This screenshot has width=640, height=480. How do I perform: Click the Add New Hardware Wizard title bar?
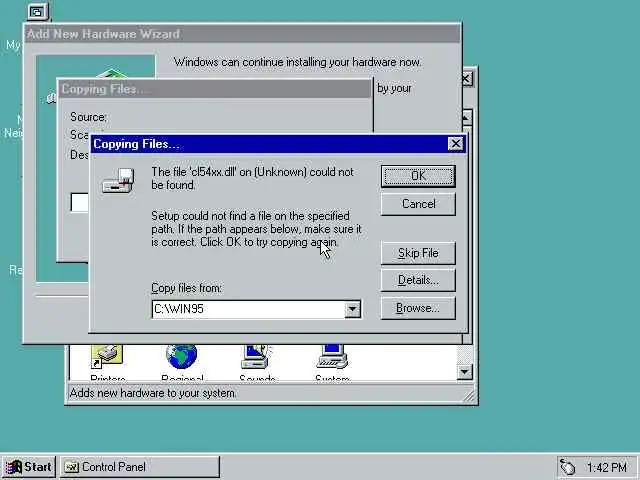242,34
